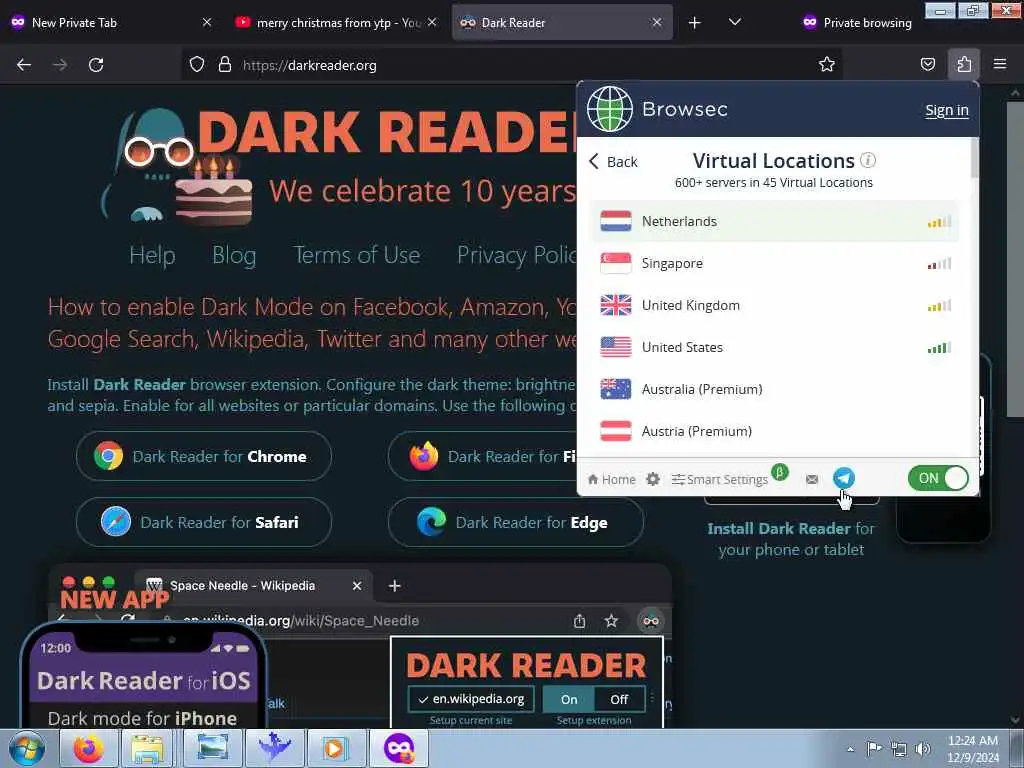Open Smart Settings in Browsec

click(x=720, y=479)
